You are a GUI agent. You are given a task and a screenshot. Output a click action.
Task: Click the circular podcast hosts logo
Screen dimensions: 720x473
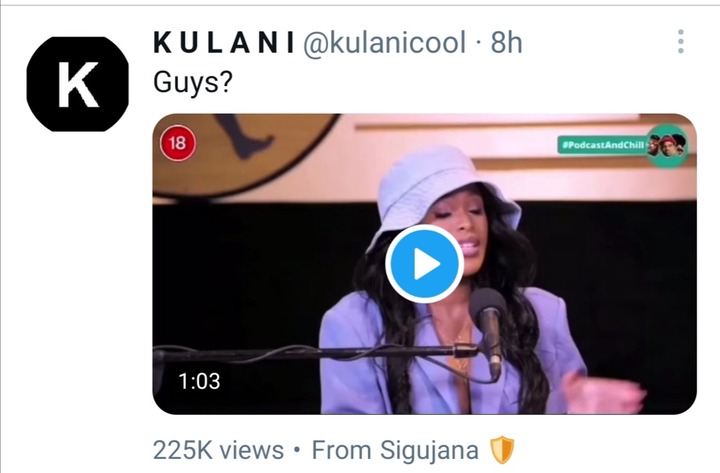(668, 146)
